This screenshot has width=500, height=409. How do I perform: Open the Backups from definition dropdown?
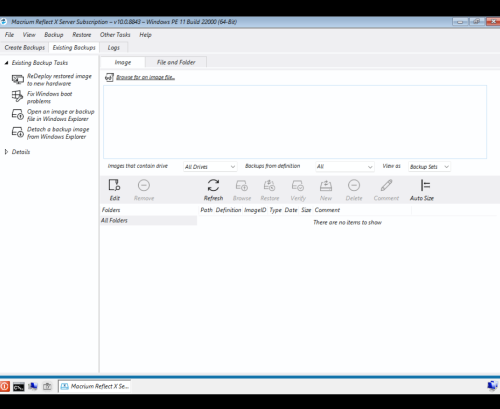click(345, 166)
